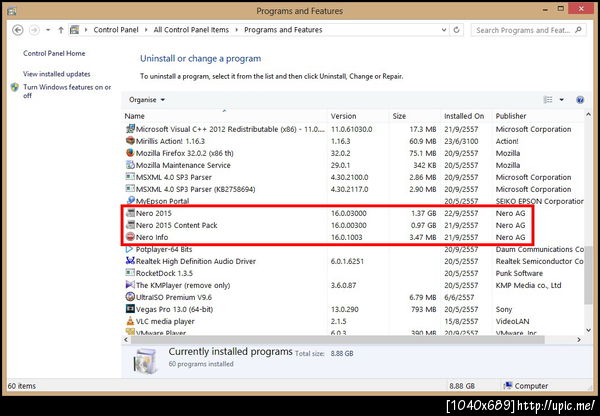The width and height of the screenshot is (600, 416).
Task: Click vertical scrollbar thumb
Action: (x=589, y=276)
